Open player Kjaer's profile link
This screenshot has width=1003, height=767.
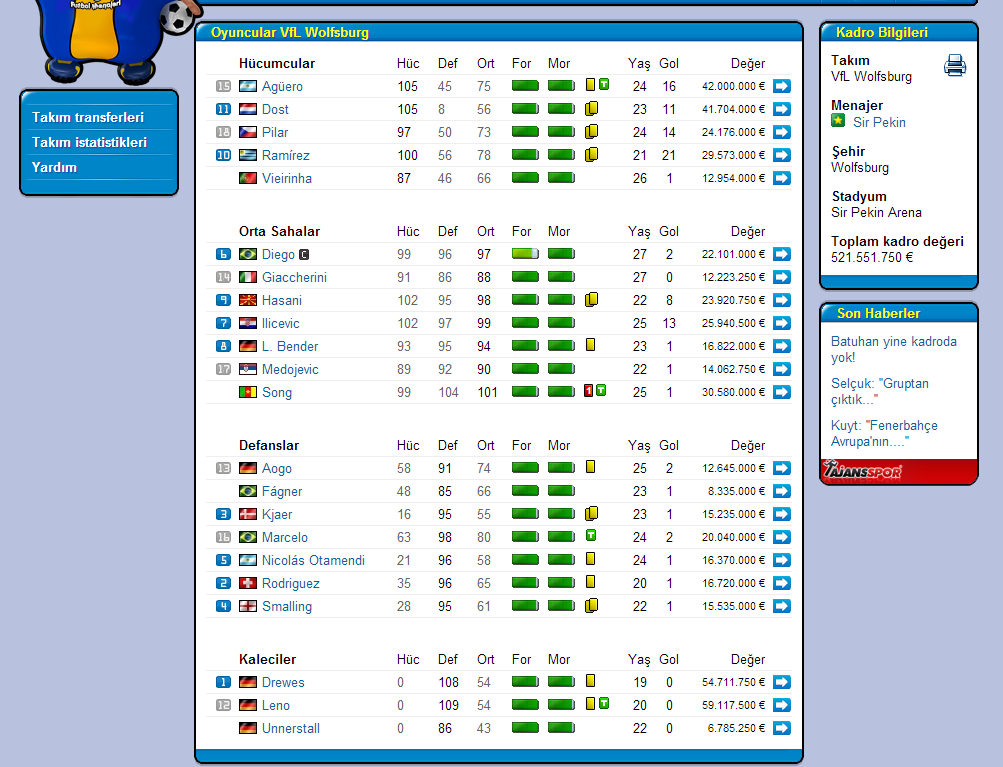click(x=277, y=515)
